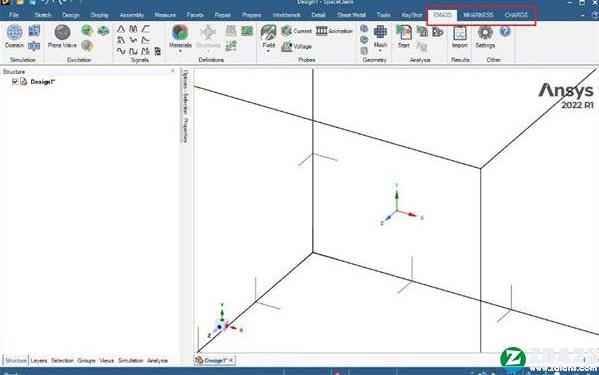Switch to the Workbench ribbon tab
The height and width of the screenshot is (375, 599).
pos(287,15)
